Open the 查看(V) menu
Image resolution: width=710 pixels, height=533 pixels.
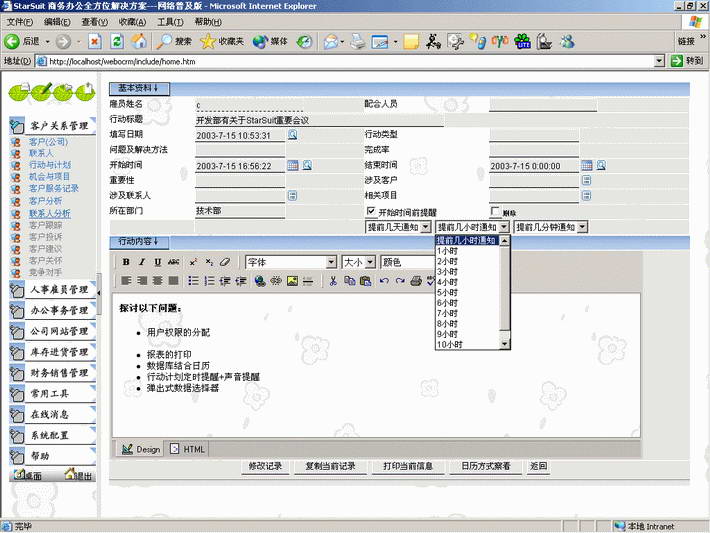(x=95, y=22)
